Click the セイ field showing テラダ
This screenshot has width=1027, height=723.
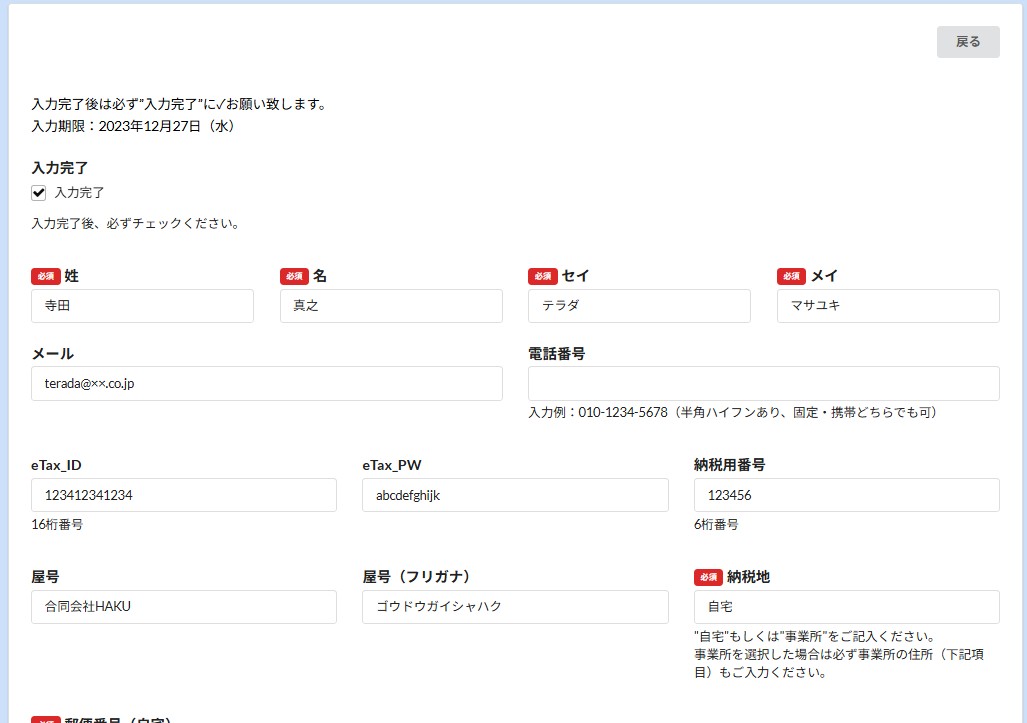pos(639,306)
